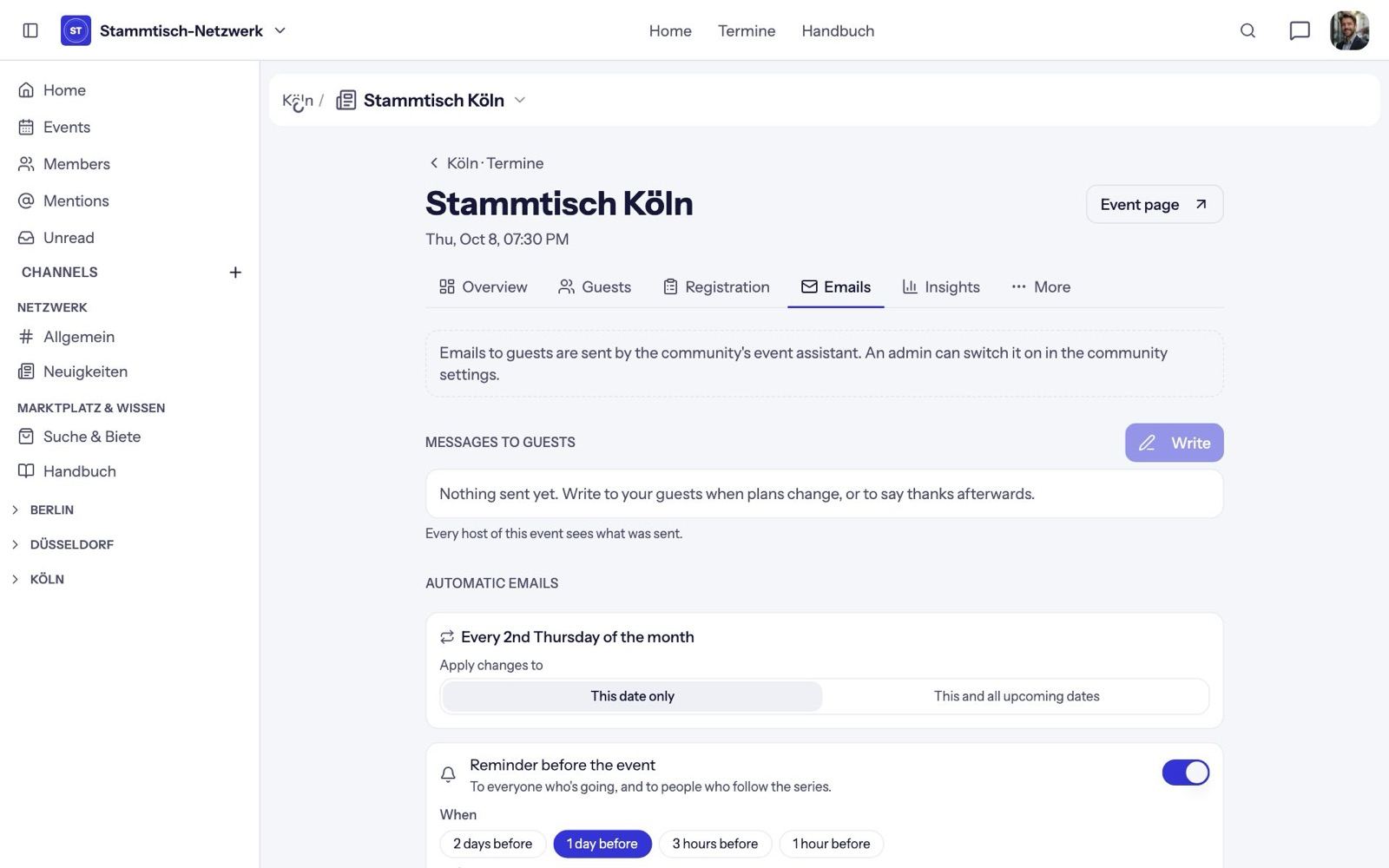Choose the 3 hours before reminder

coord(715,844)
